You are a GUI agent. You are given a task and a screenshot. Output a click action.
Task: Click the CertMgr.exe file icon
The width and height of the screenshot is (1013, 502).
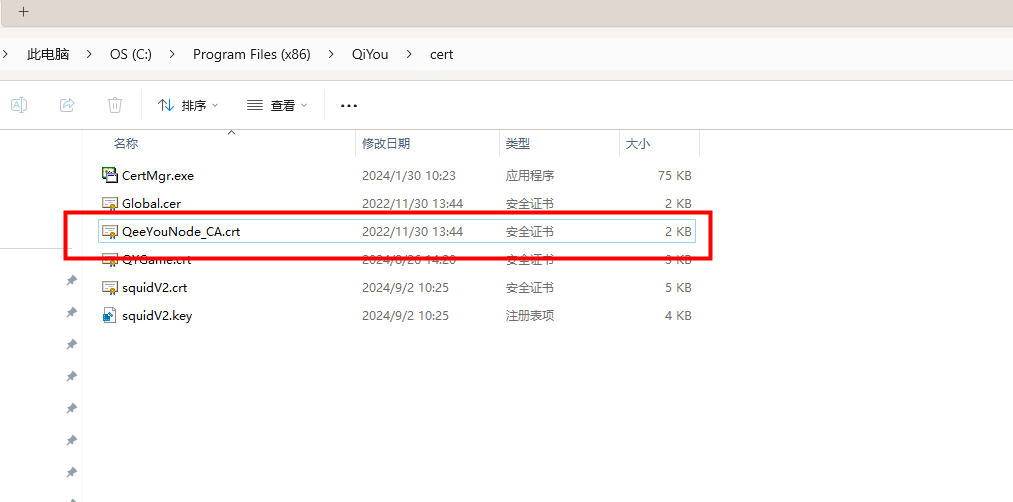pos(110,175)
